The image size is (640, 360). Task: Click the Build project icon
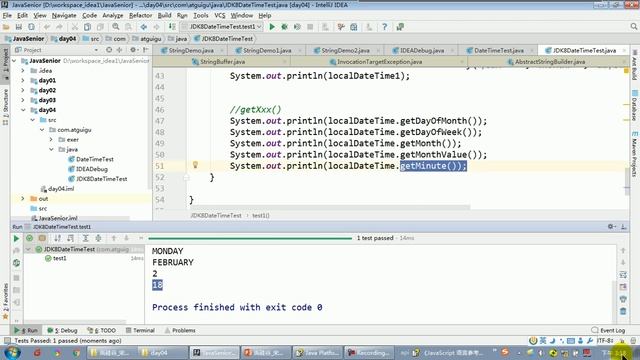172,27
